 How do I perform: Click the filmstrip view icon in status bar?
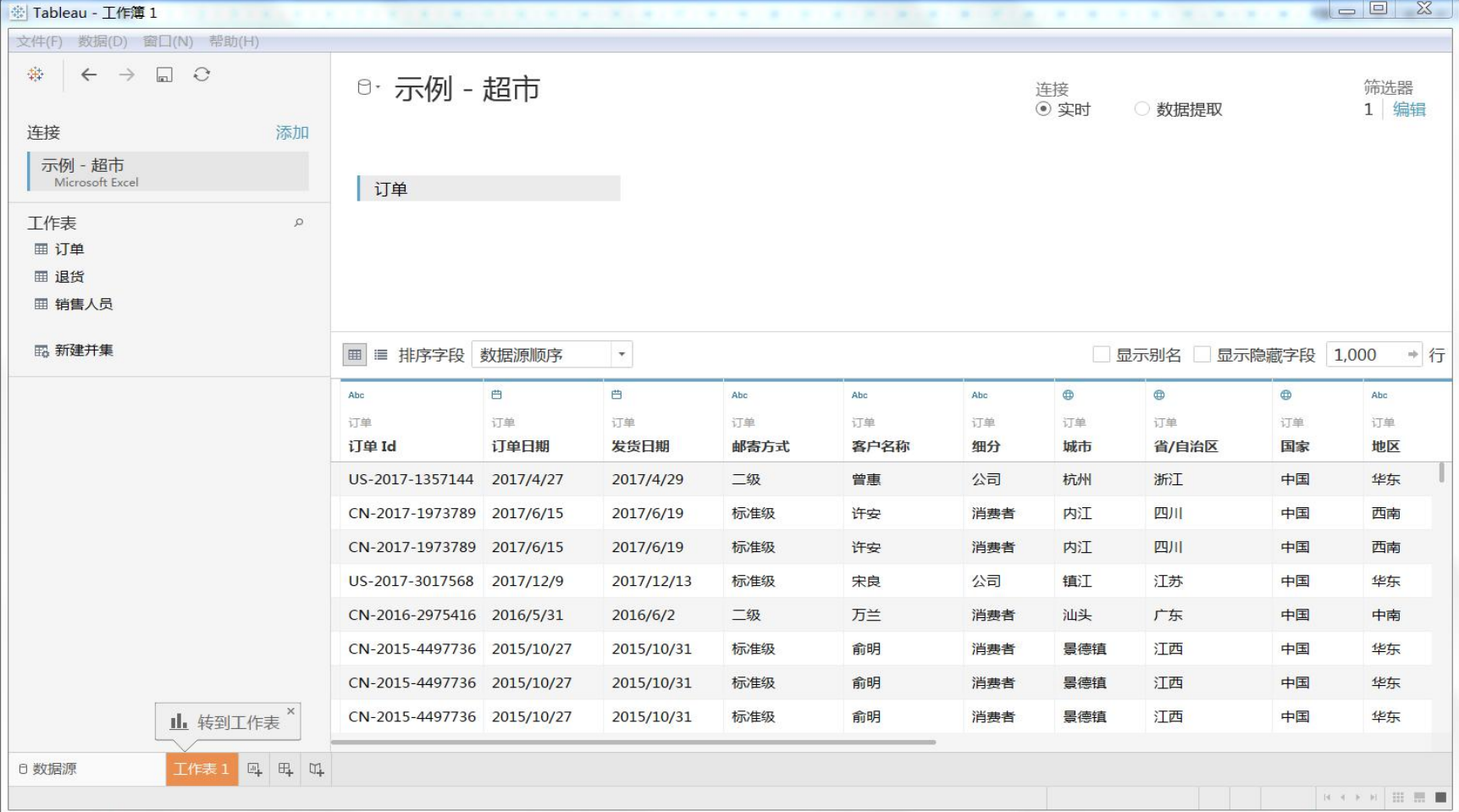coord(1419,798)
